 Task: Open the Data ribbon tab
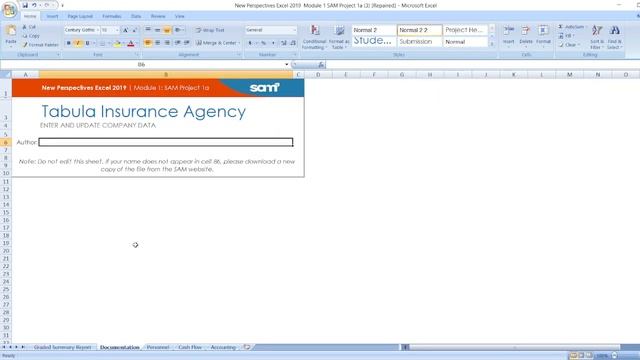point(136,16)
